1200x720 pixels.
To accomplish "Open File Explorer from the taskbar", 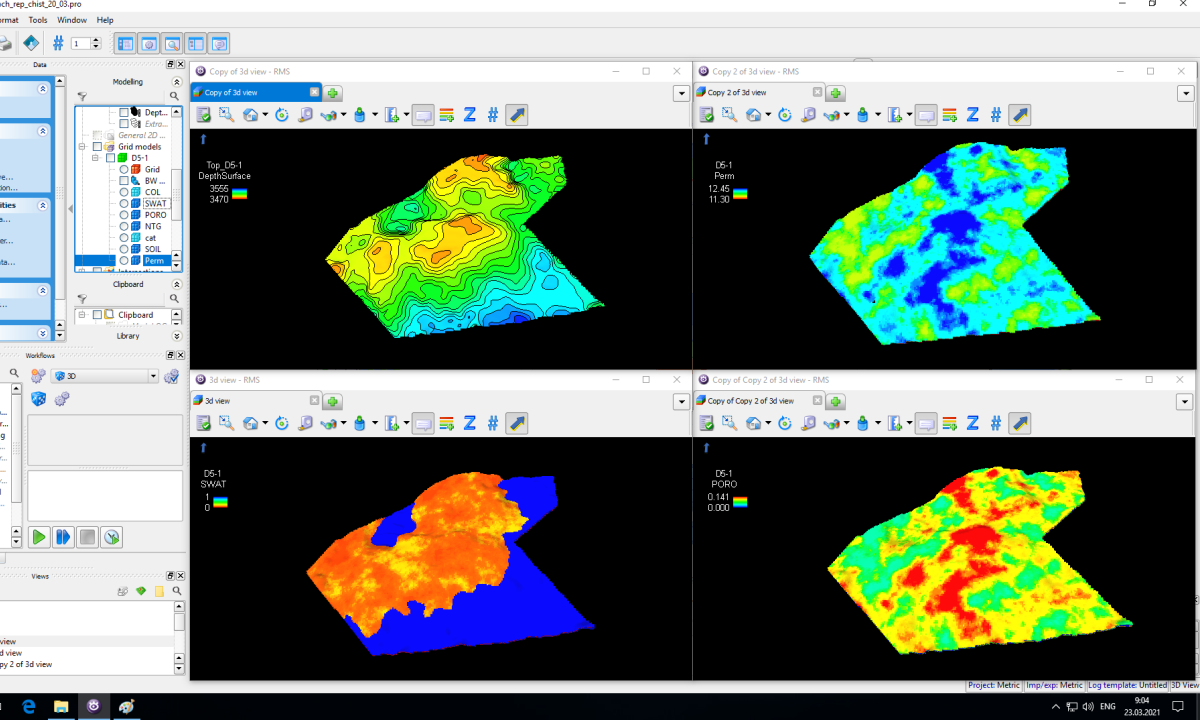I will (x=60, y=706).
